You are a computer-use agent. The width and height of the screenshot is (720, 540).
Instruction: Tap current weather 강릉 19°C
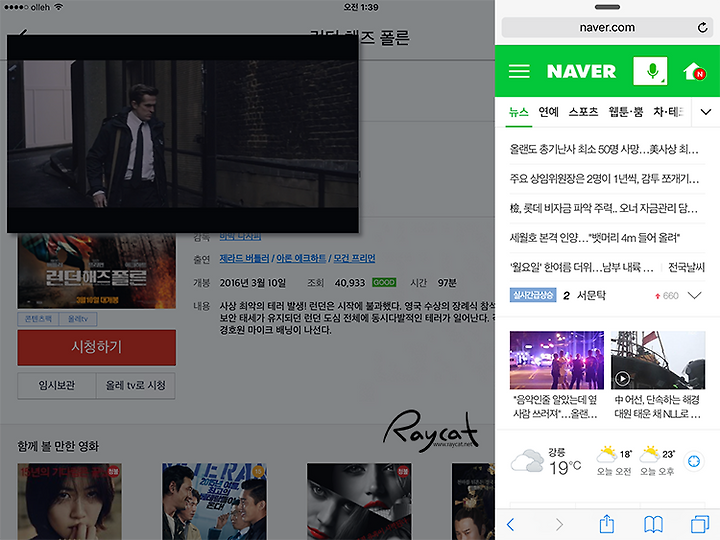(x=546, y=461)
